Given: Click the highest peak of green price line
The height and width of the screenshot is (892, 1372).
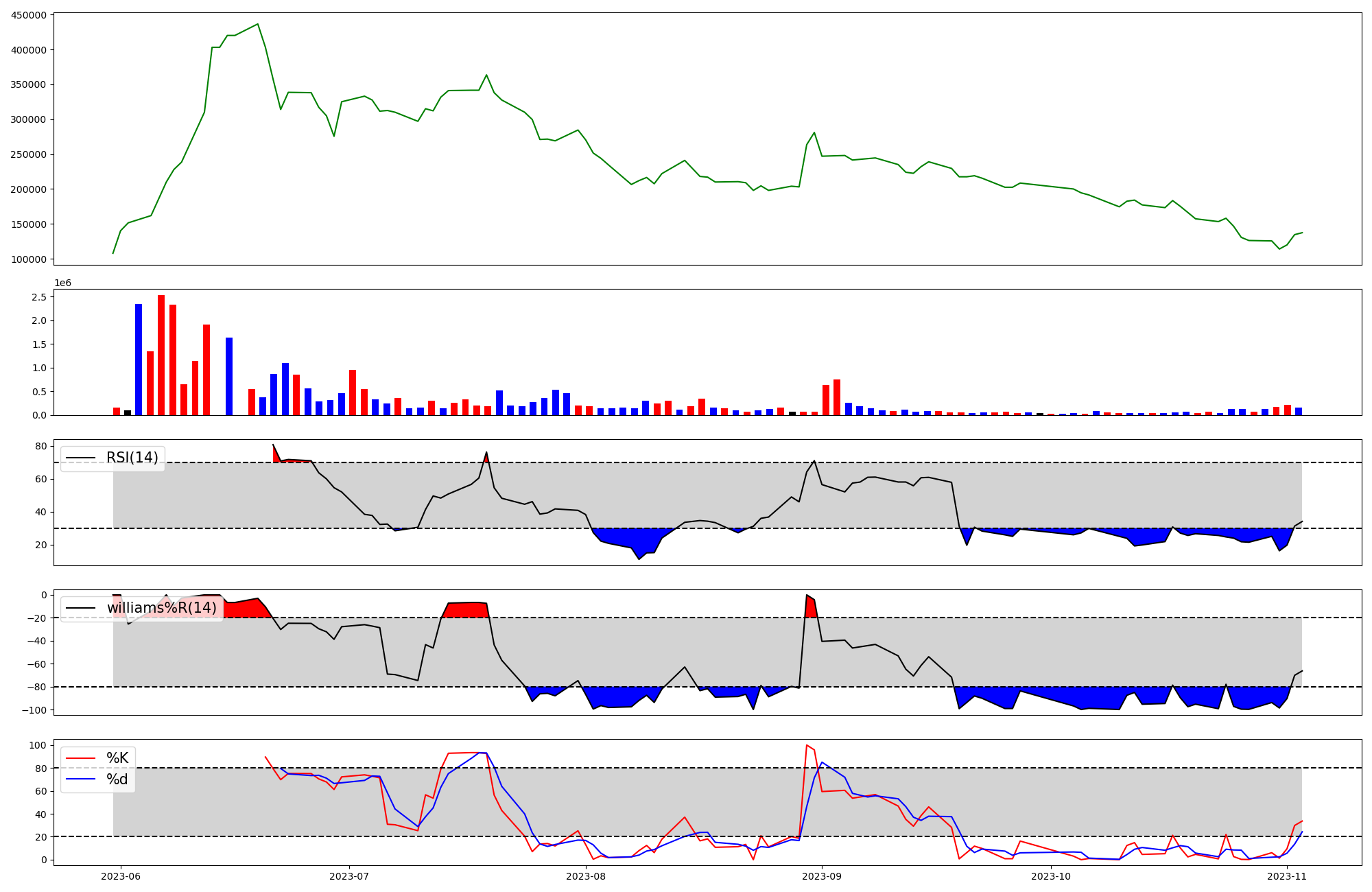Looking at the screenshot, I should [258, 24].
